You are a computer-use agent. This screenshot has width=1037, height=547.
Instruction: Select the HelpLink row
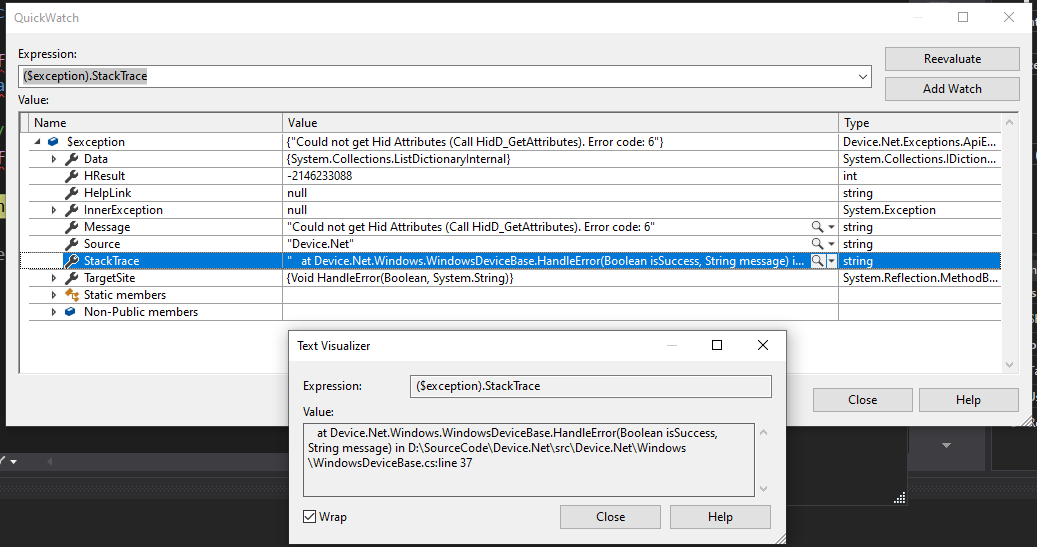(x=515, y=193)
